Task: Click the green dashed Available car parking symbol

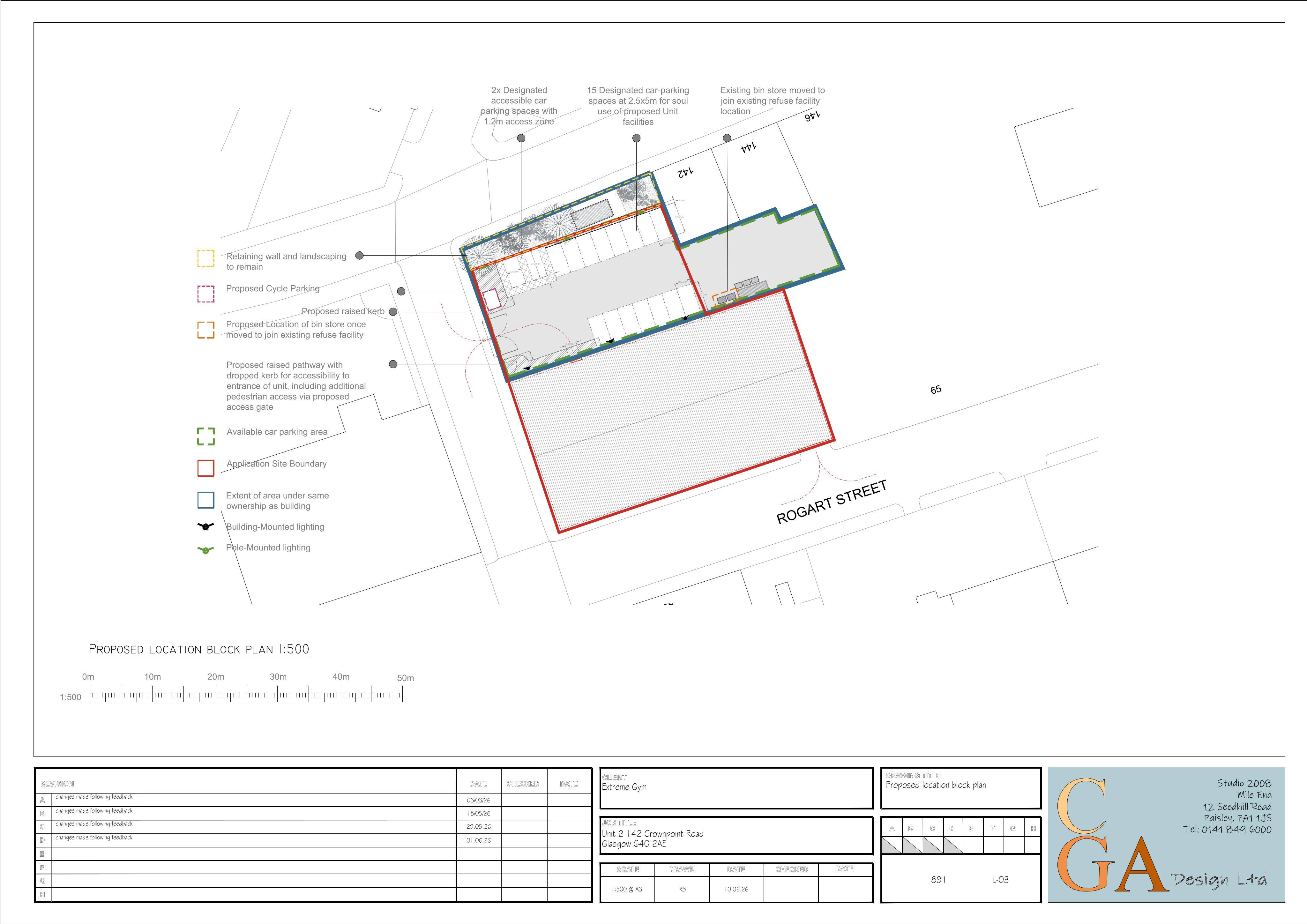Action: [205, 436]
